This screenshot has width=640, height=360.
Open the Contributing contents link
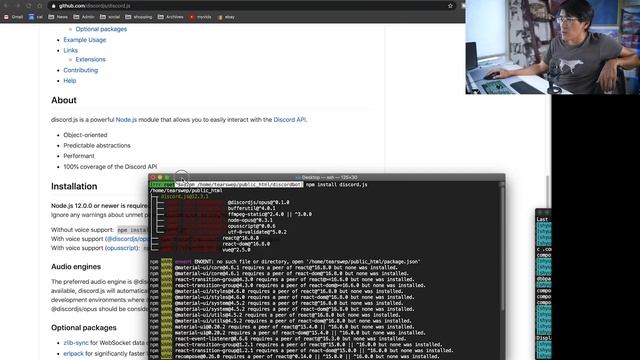pos(80,70)
